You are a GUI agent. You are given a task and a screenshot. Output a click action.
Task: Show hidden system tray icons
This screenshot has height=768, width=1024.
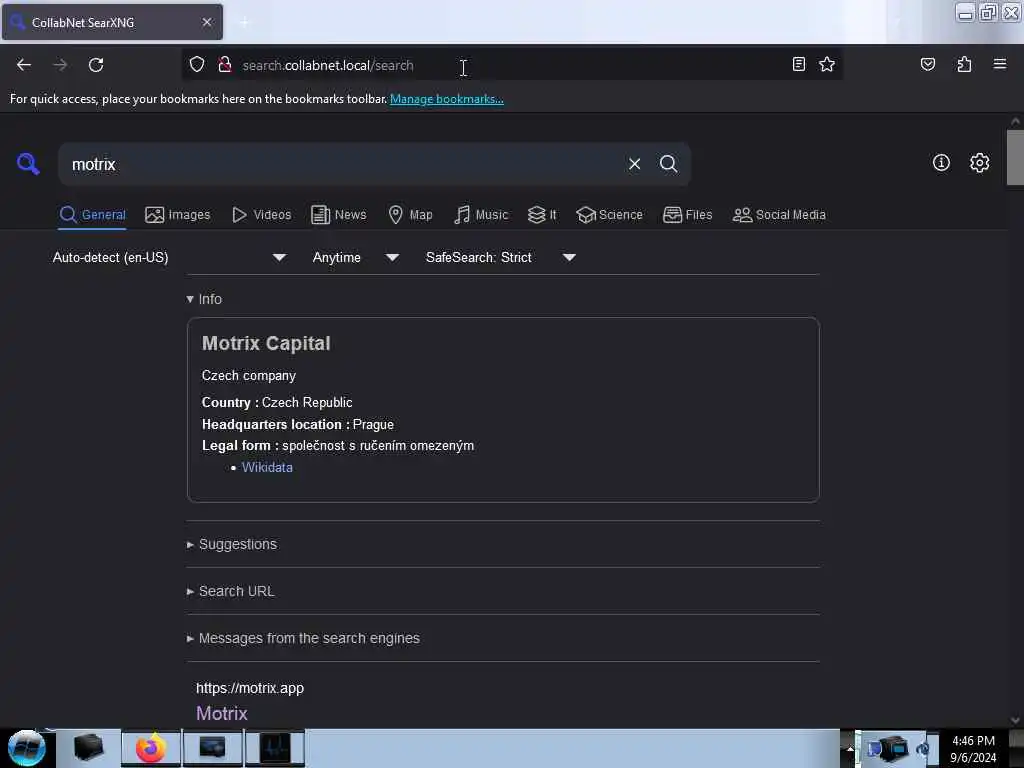point(850,749)
